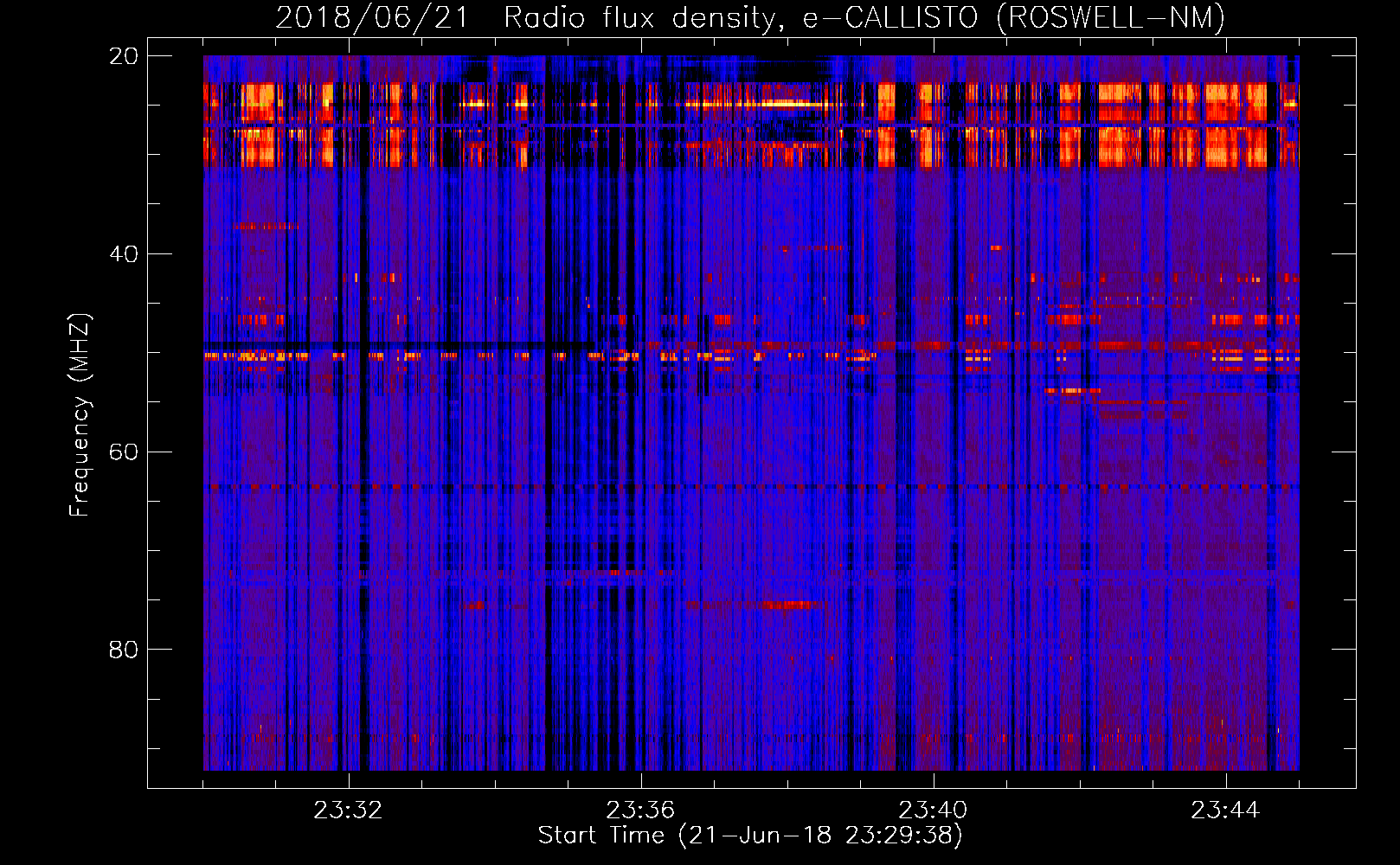Click the plot title naming e-CALLISTO ROSWELL-NM
Image resolution: width=1400 pixels, height=865 pixels.
[x=750, y=17]
